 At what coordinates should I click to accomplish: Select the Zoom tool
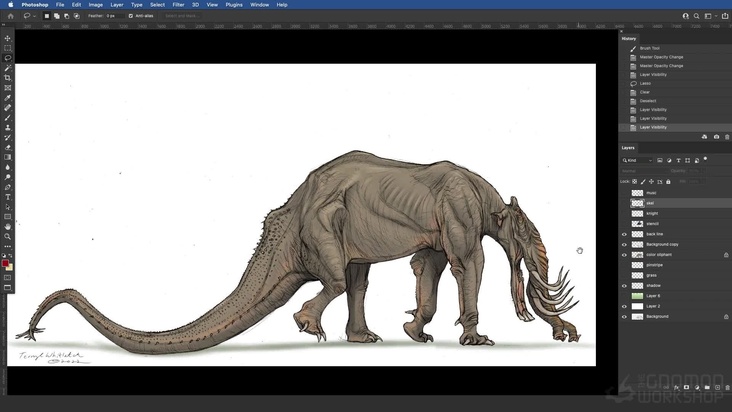pos(7,237)
